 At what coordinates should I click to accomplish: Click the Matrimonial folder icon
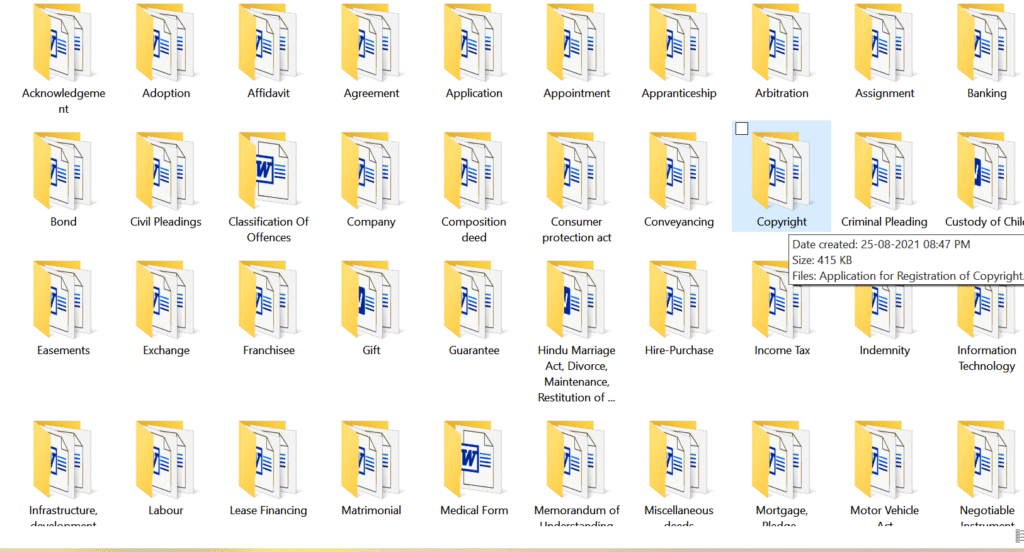coord(371,460)
